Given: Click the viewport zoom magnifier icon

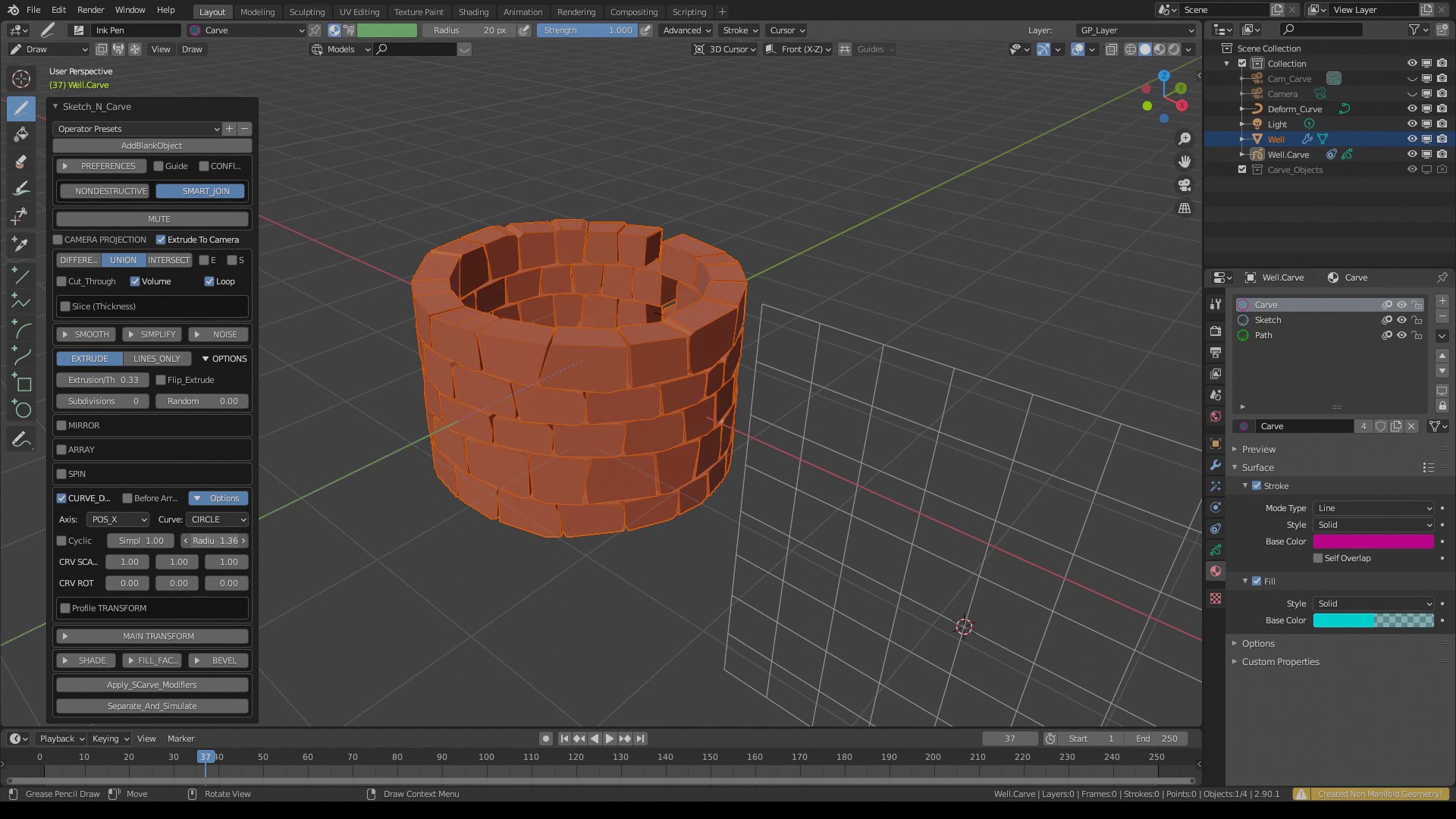Looking at the screenshot, I should tap(1185, 139).
